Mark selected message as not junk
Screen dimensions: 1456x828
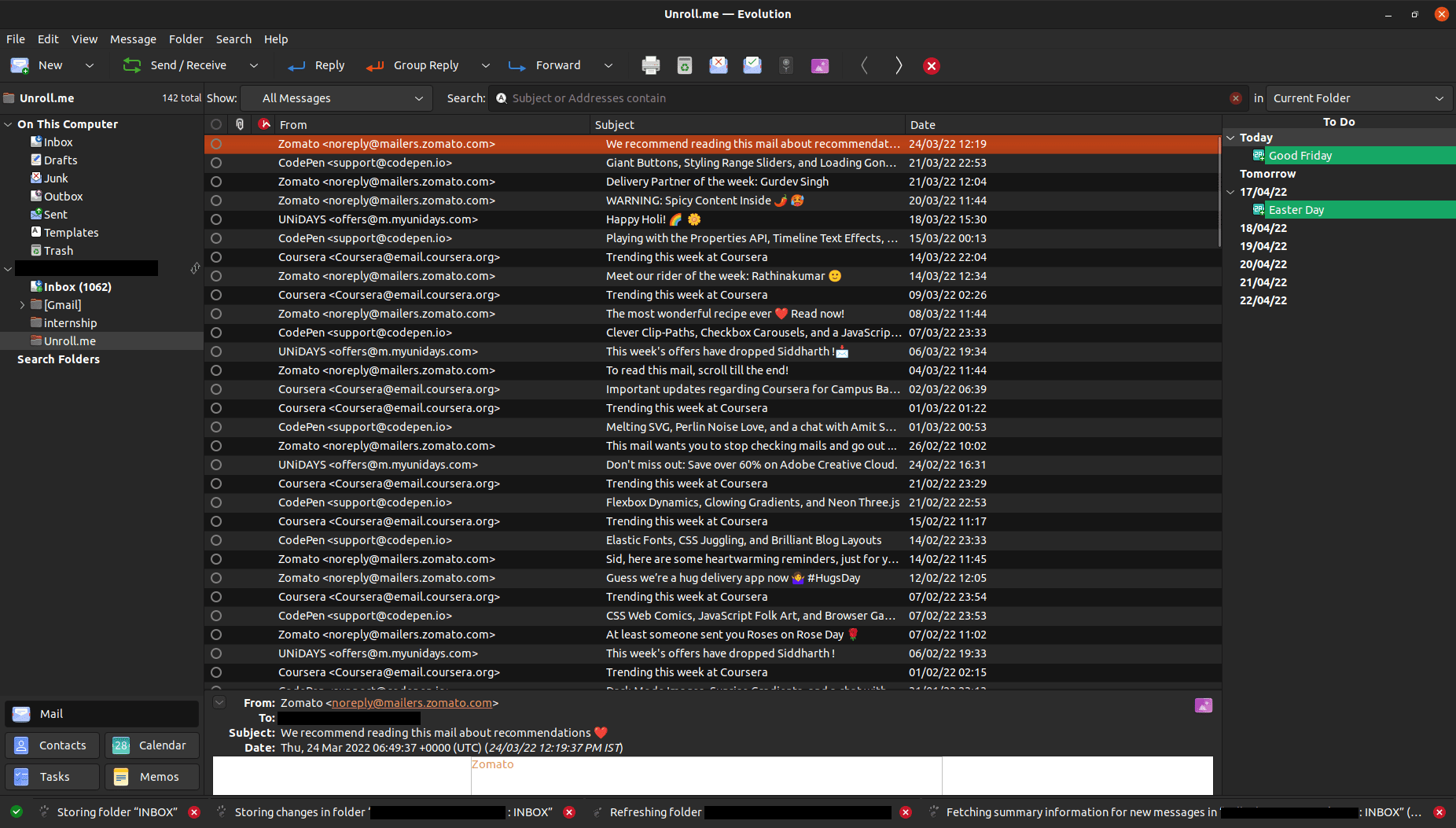click(752, 65)
